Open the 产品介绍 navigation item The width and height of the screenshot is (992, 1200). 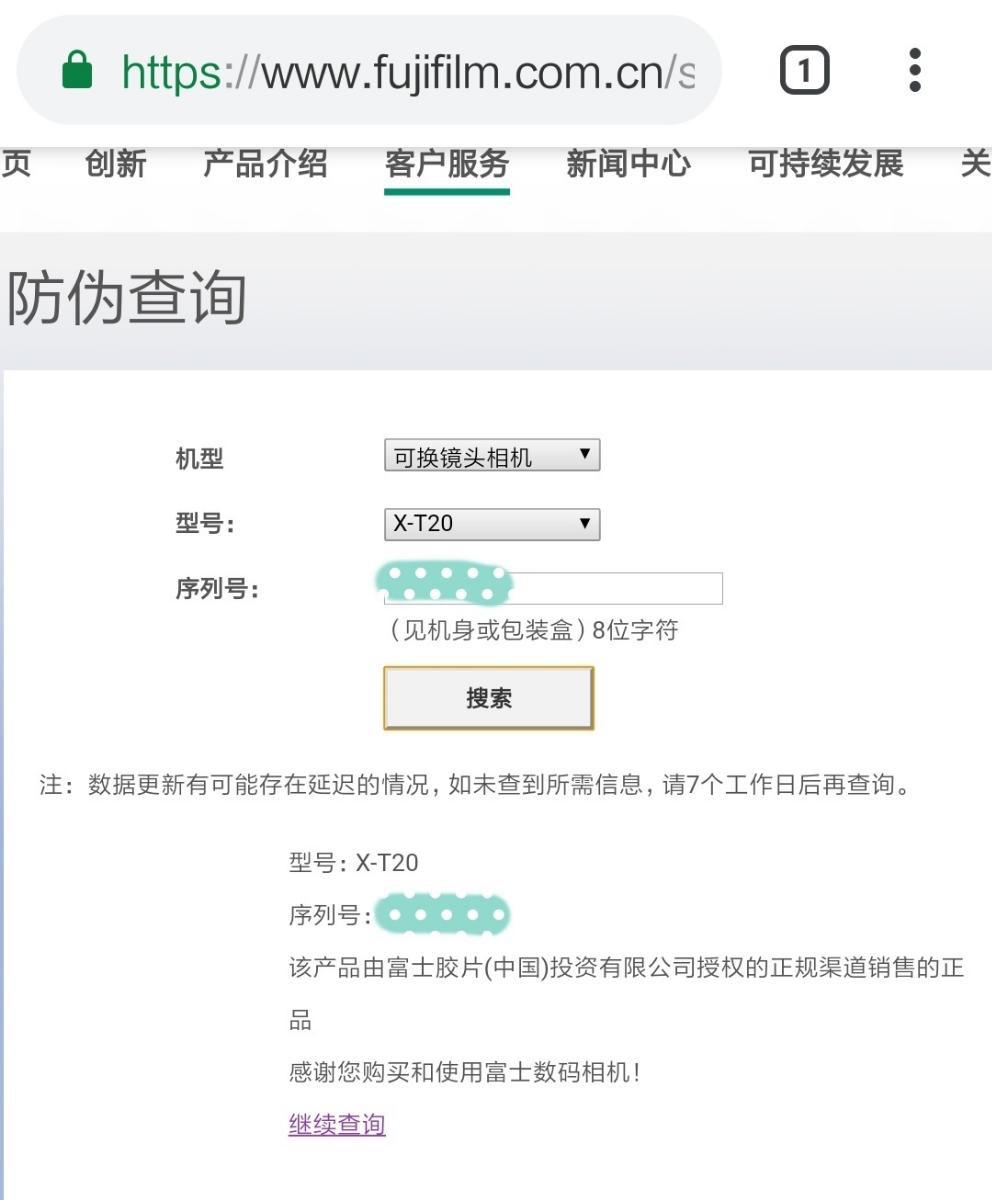point(265,164)
